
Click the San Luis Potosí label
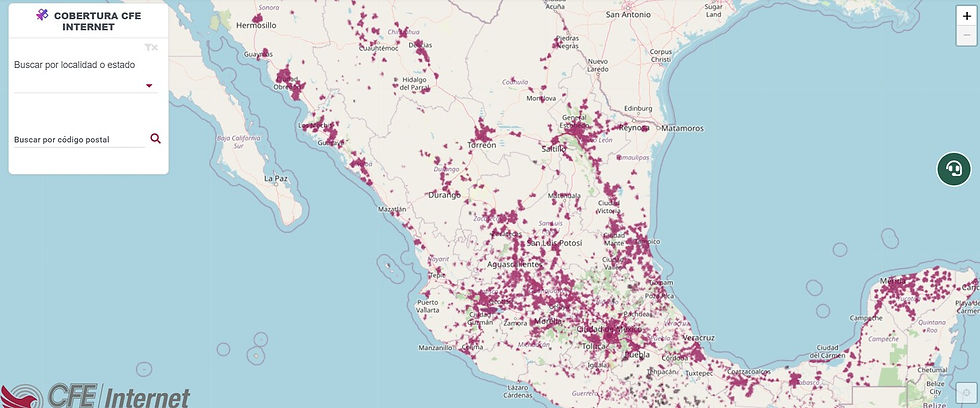coord(554,242)
